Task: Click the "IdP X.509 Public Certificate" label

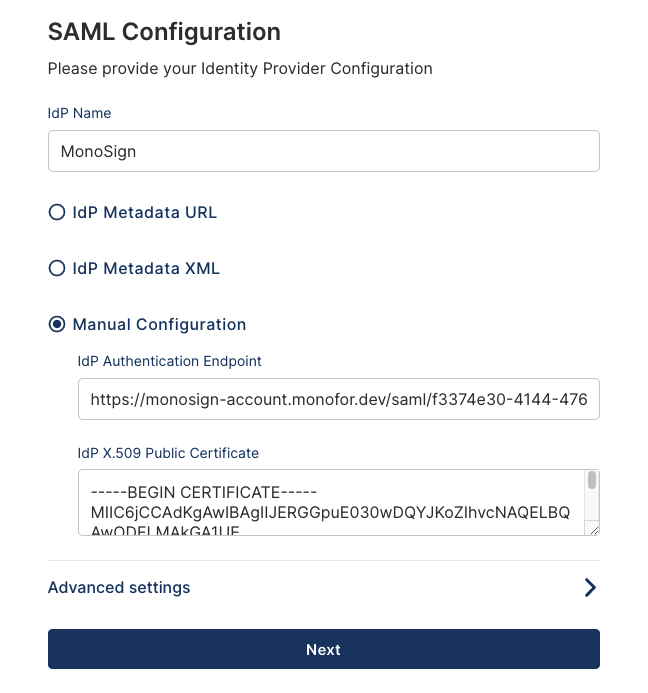Action: coord(168,453)
